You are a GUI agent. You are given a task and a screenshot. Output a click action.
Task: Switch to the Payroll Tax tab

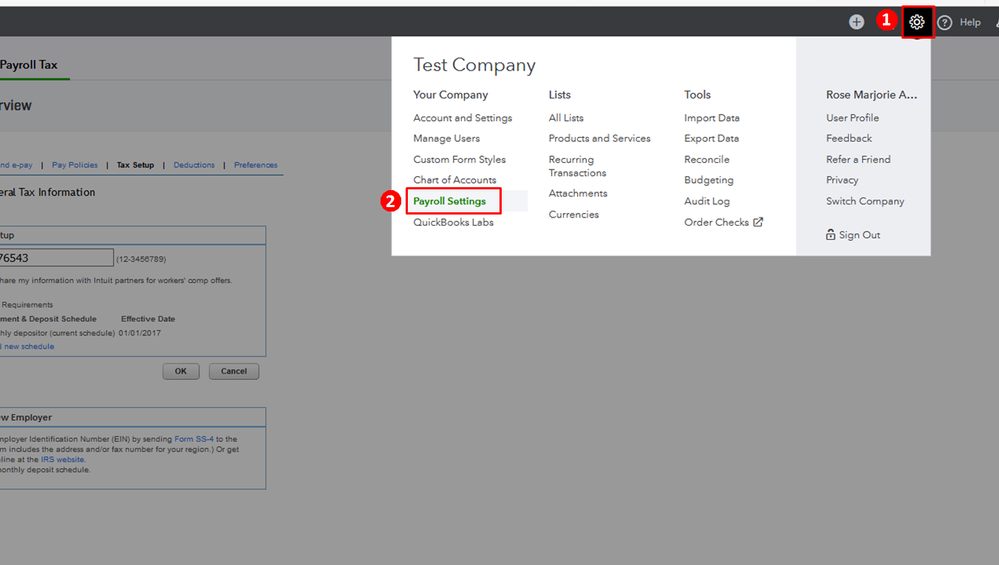tap(29, 65)
